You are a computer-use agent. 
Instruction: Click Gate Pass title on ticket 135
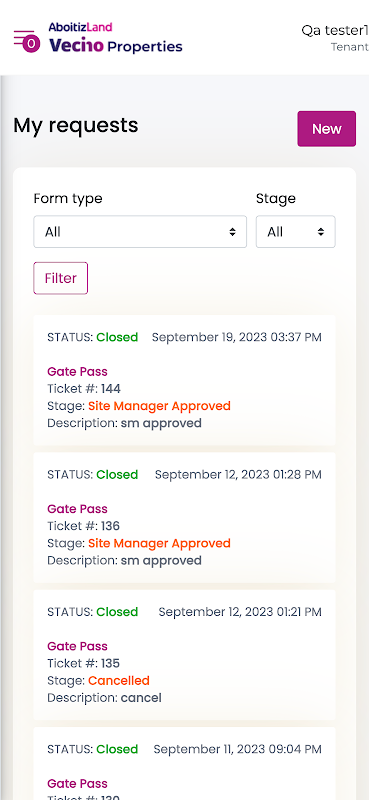(x=77, y=646)
